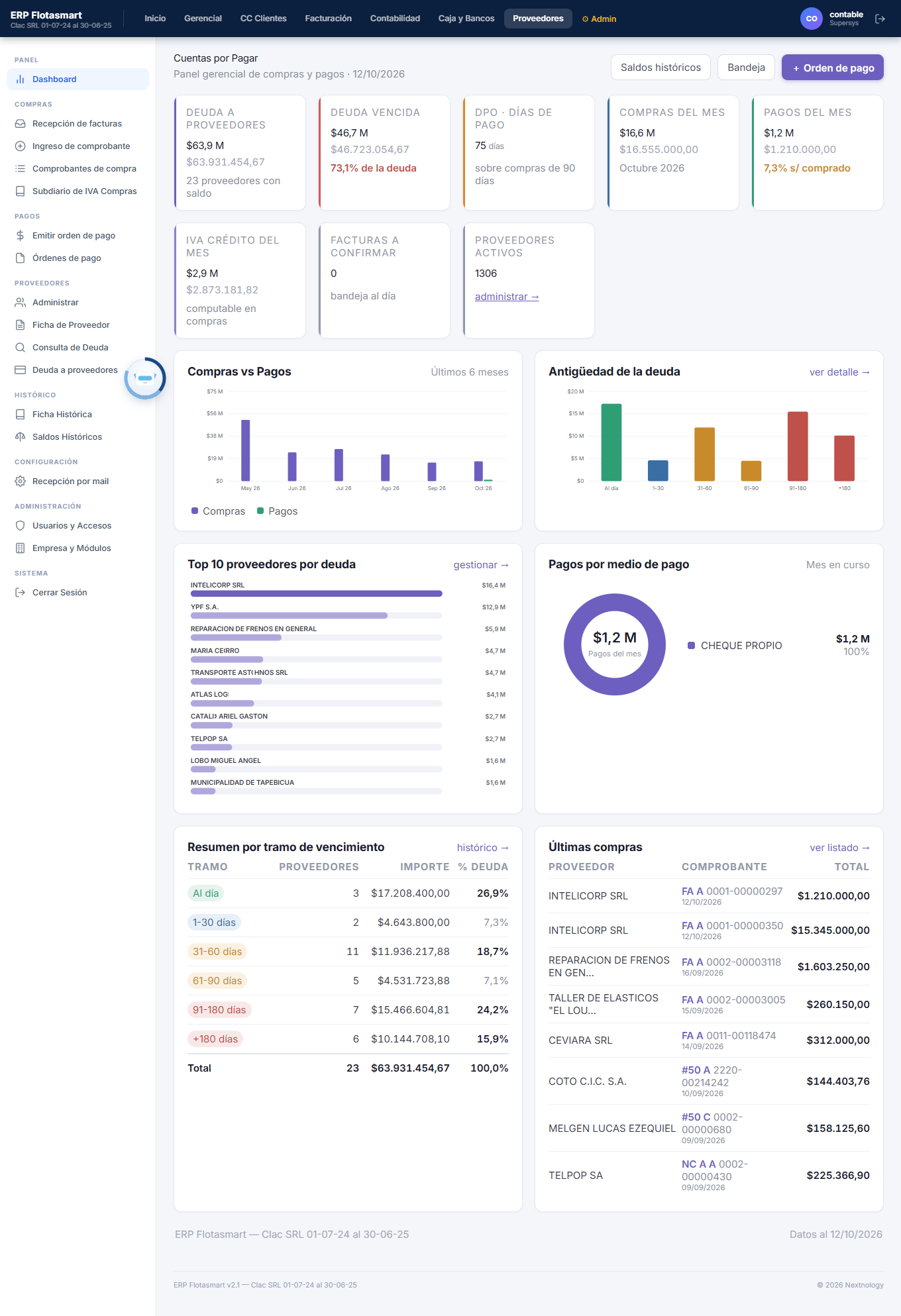The width and height of the screenshot is (901, 1316).
Task: Click the Recepción por mail gear icon
Action: pos(20,481)
